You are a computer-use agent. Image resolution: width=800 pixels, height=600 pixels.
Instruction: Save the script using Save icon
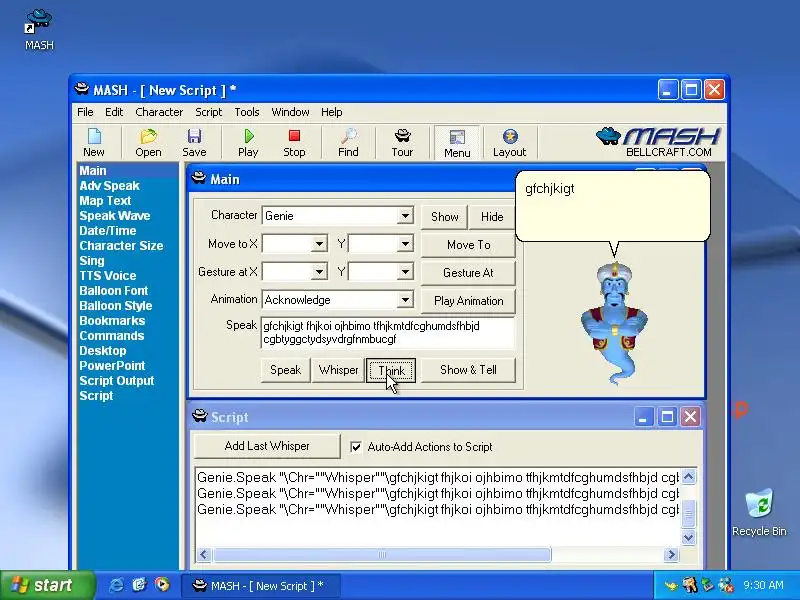click(x=194, y=143)
